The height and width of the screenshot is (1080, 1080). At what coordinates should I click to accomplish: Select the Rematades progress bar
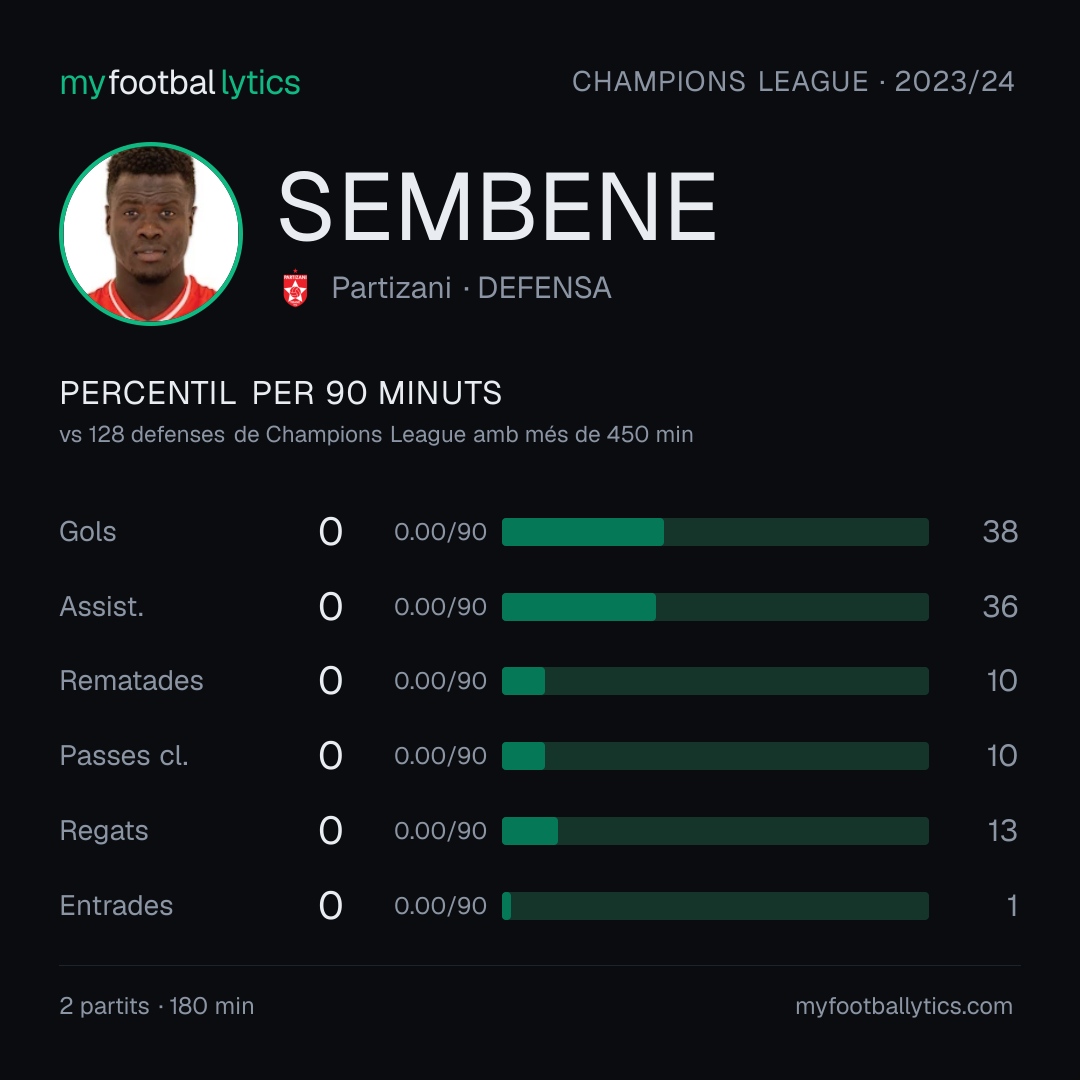point(715,681)
